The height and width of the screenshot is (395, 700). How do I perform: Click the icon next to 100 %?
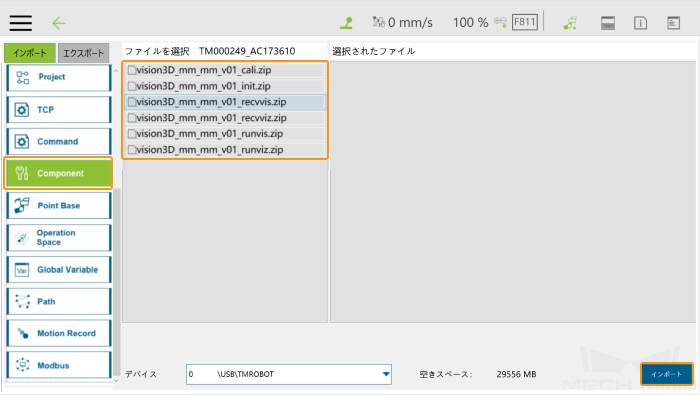[500, 22]
